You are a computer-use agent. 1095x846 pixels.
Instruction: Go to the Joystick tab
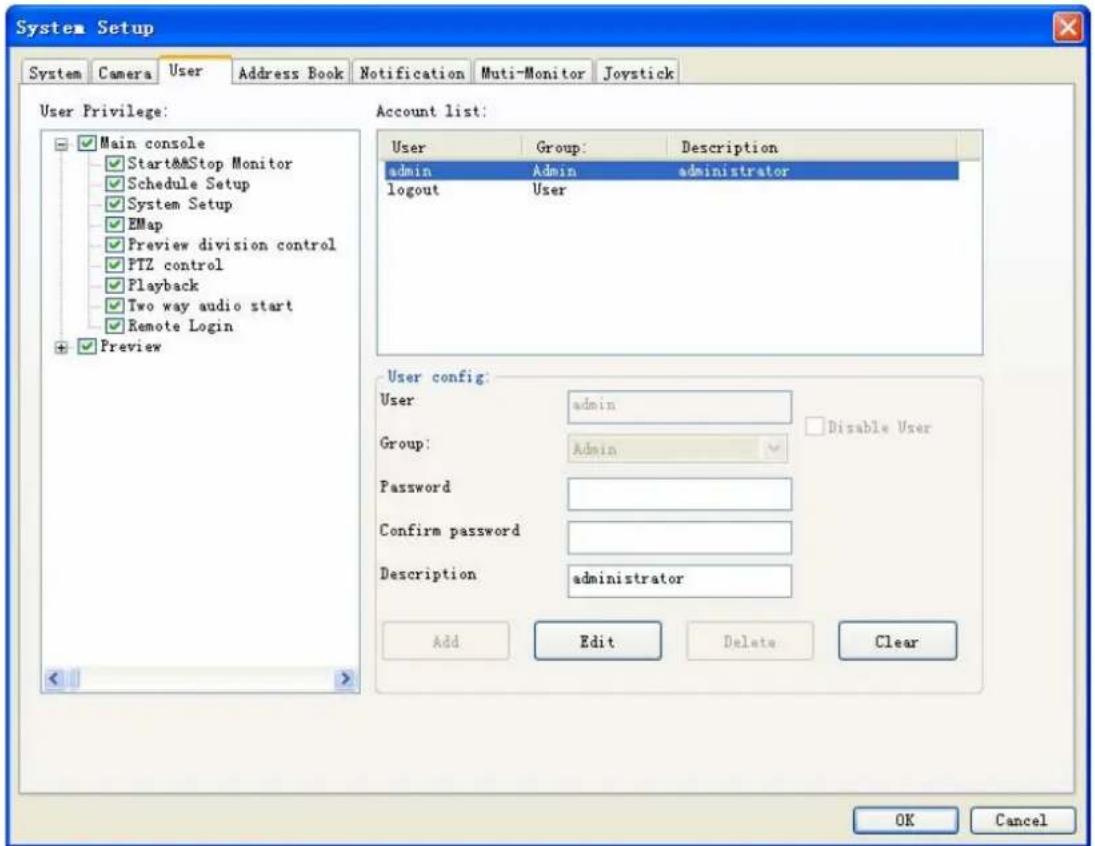[638, 73]
